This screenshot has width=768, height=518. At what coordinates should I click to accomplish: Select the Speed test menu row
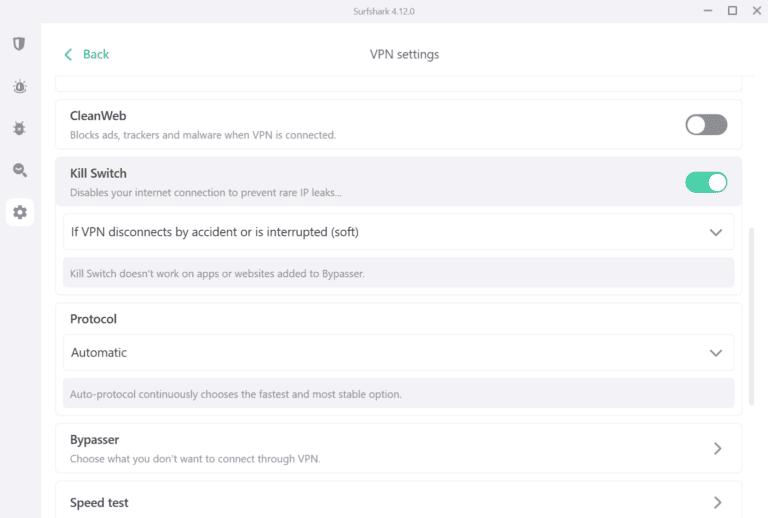380,502
